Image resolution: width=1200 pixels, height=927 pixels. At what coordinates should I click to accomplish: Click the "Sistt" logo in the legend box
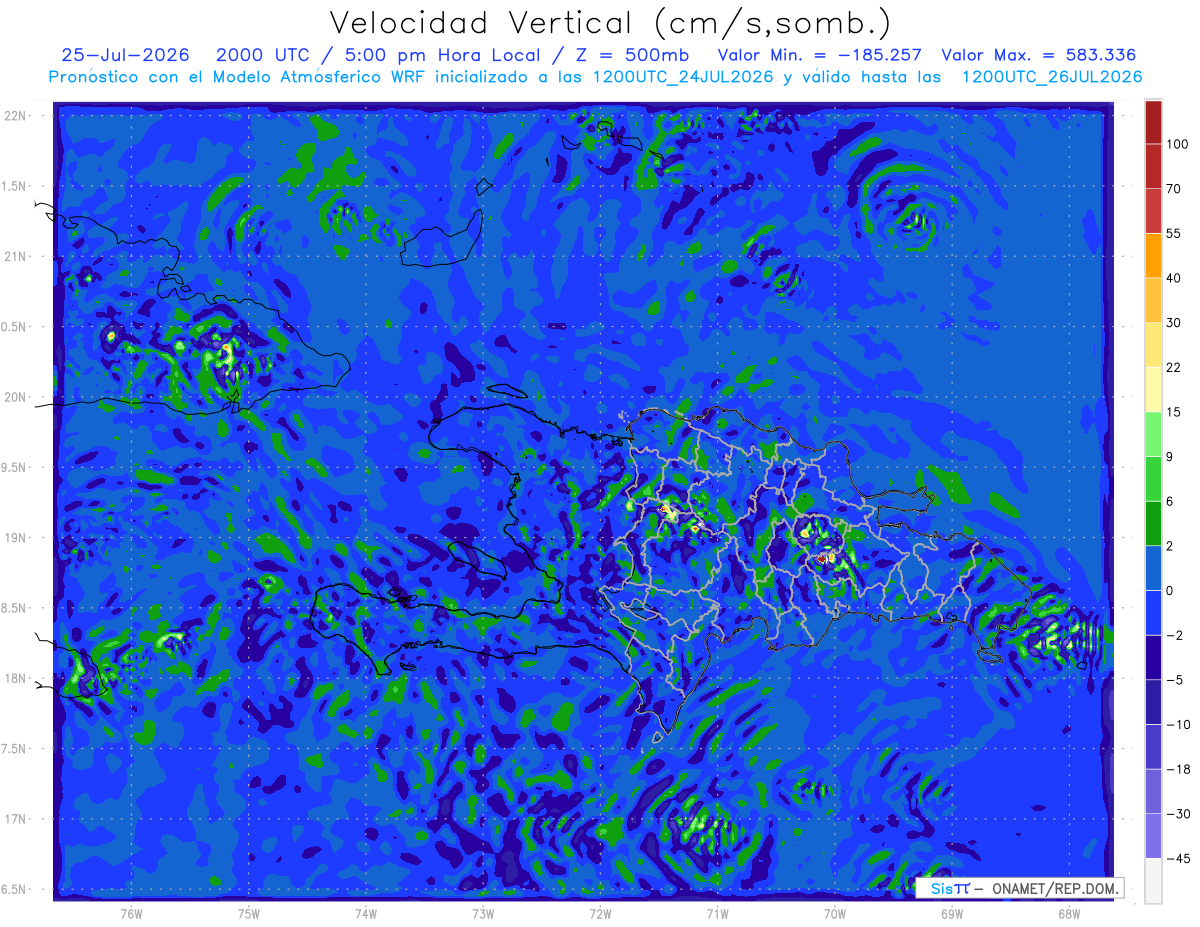coord(949,888)
